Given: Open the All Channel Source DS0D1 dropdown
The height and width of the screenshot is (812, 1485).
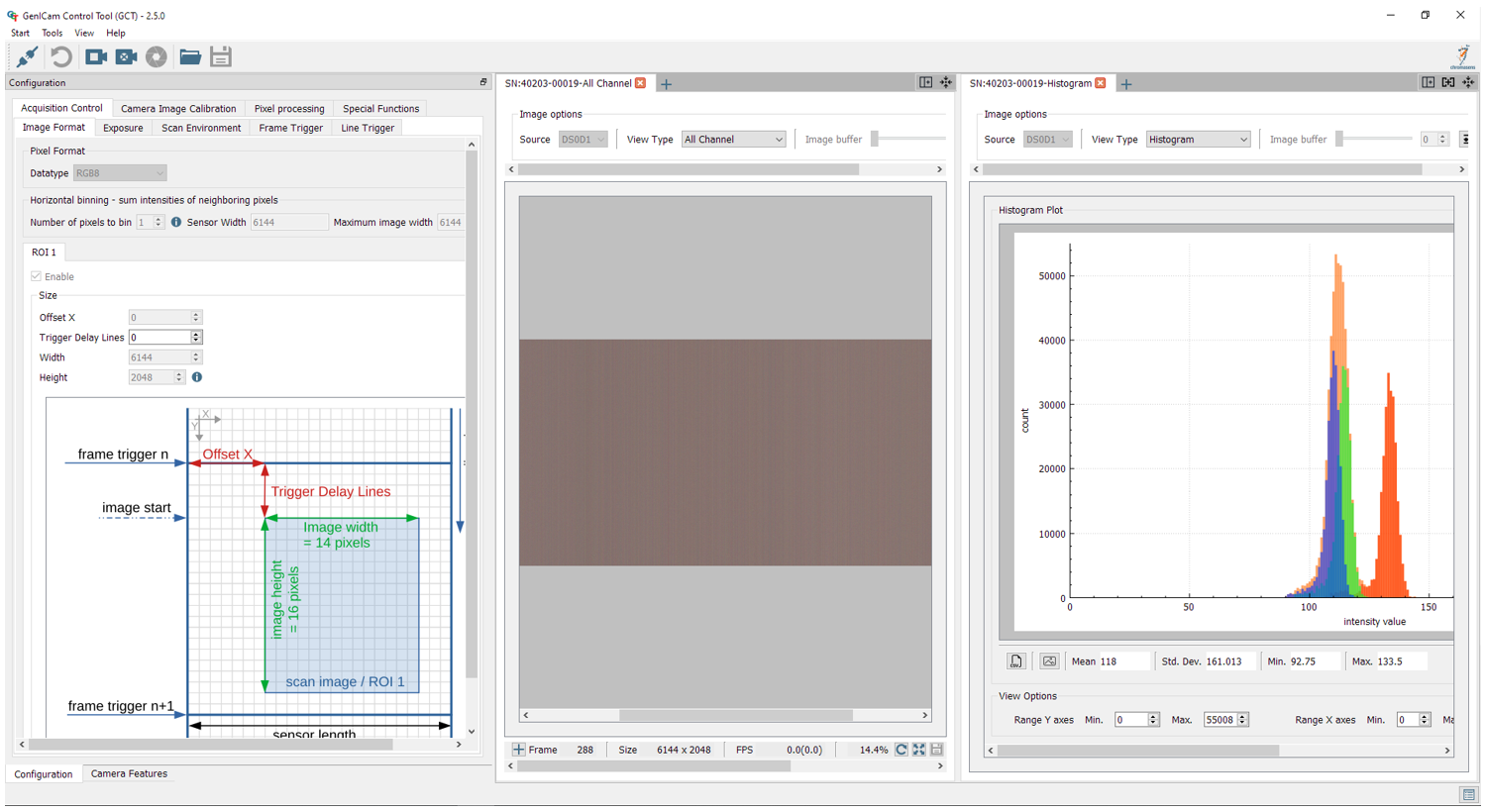Looking at the screenshot, I should [x=583, y=140].
